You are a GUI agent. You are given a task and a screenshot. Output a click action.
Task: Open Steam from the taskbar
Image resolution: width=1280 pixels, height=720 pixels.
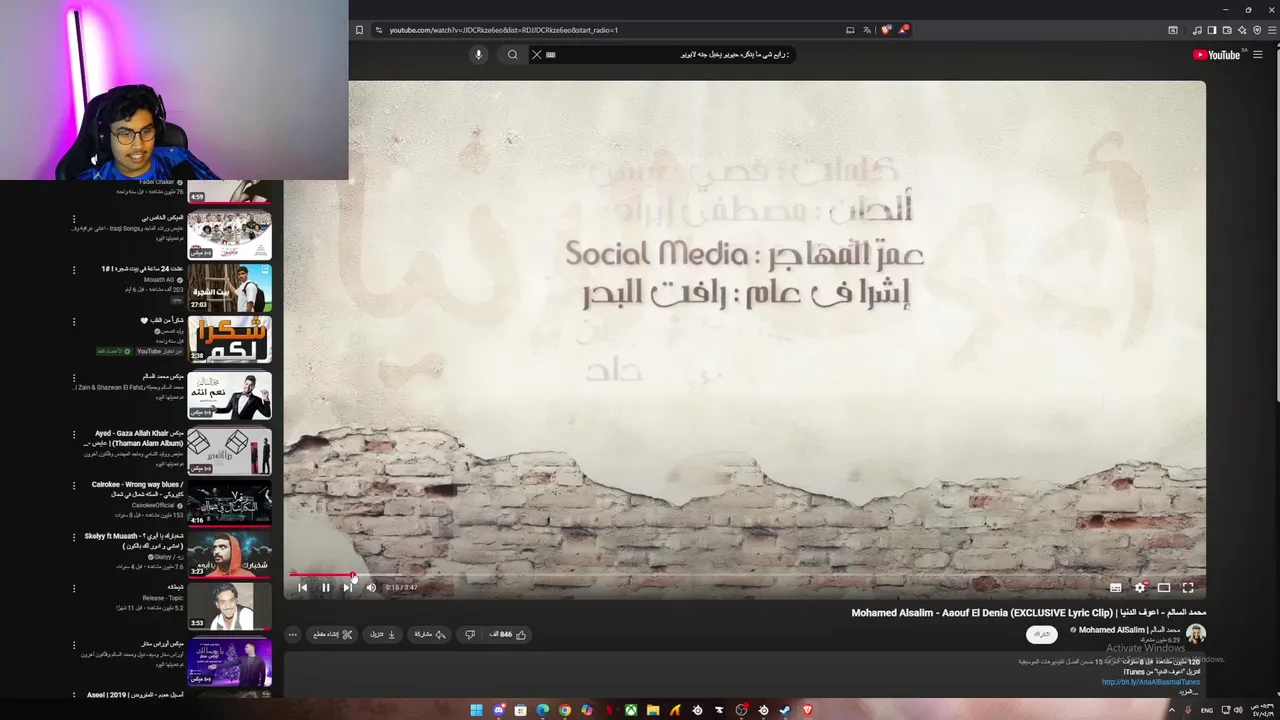tap(785, 710)
